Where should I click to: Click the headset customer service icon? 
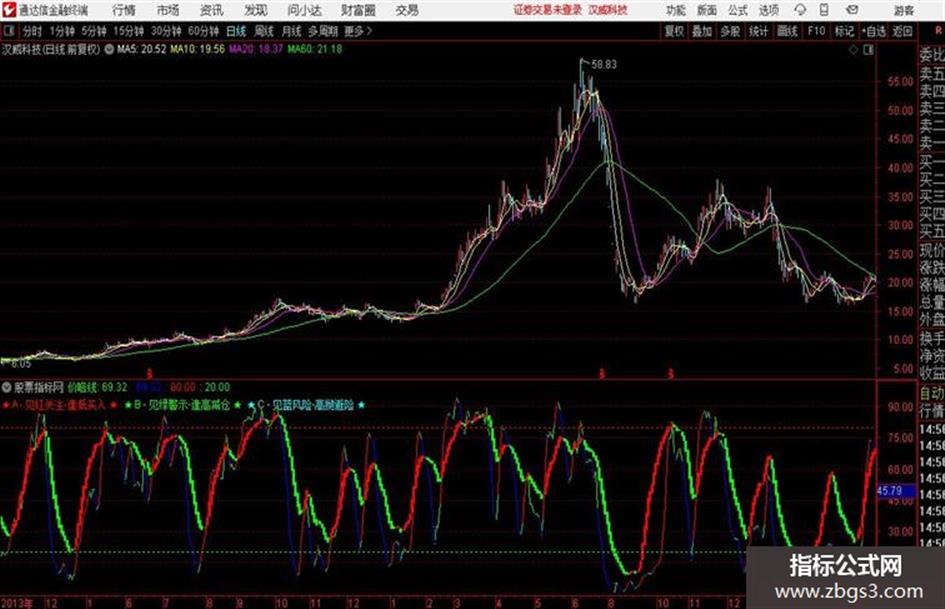[x=800, y=10]
